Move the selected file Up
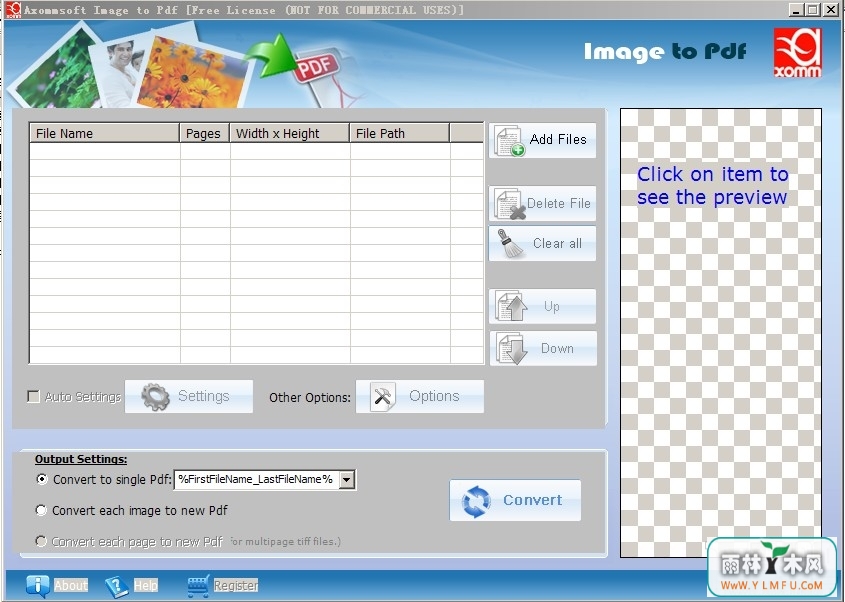This screenshot has height=602, width=845. pyautogui.click(x=542, y=307)
